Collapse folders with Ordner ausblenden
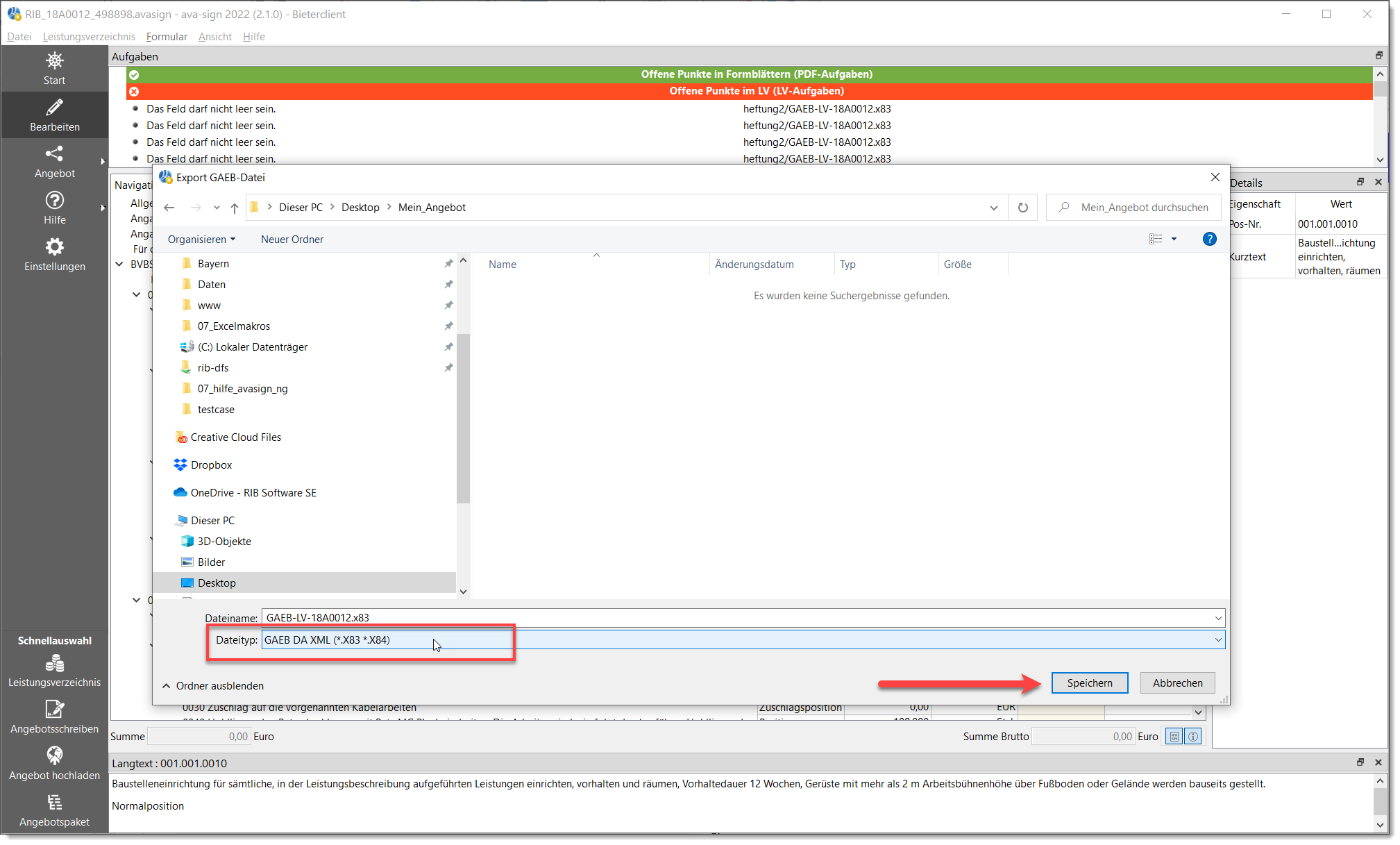 click(x=212, y=686)
